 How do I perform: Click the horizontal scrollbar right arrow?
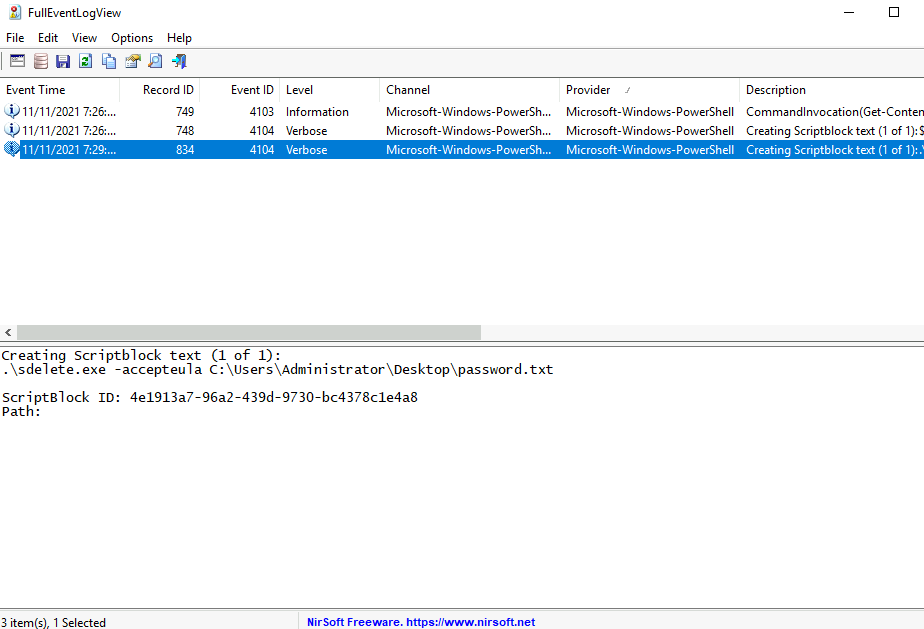916,332
